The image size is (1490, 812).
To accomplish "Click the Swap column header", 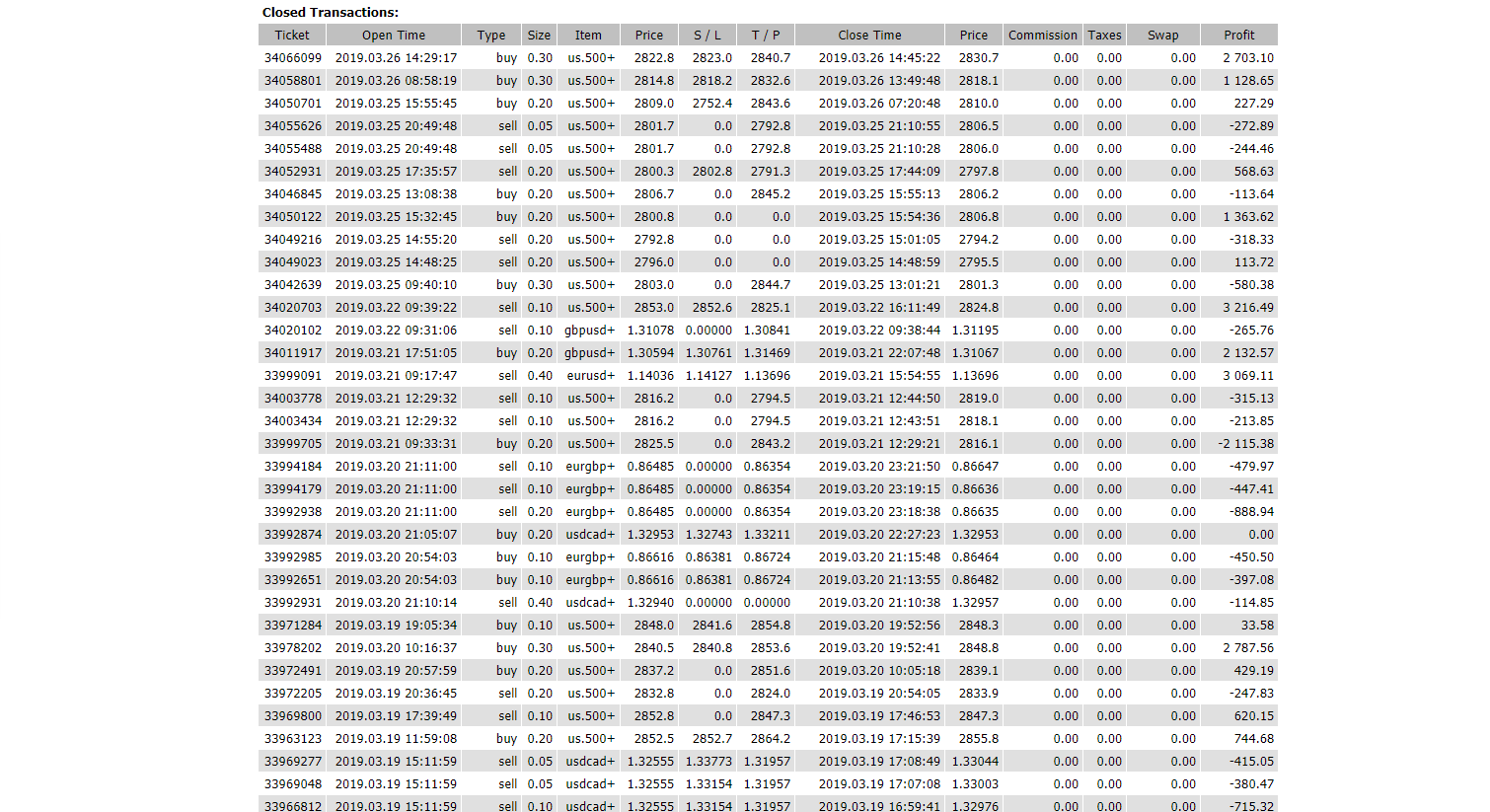I will pos(1162,35).
